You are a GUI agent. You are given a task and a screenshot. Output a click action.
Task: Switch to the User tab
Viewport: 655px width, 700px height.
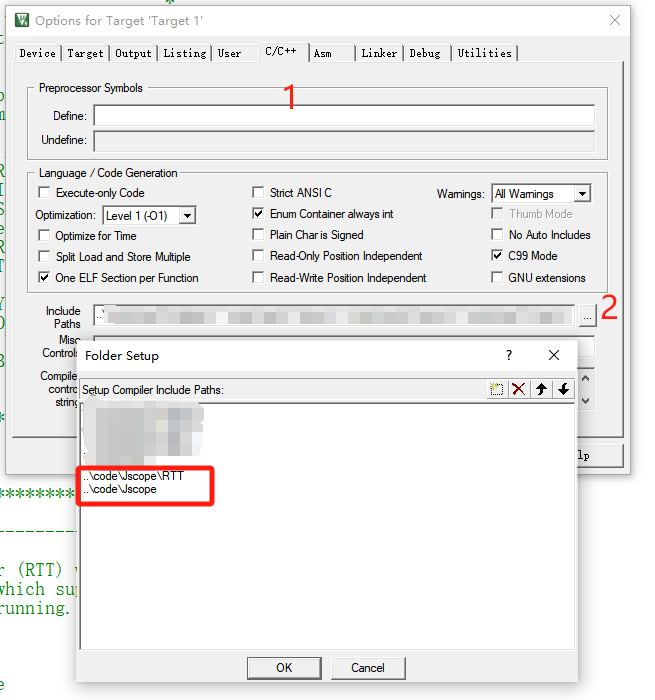229,53
